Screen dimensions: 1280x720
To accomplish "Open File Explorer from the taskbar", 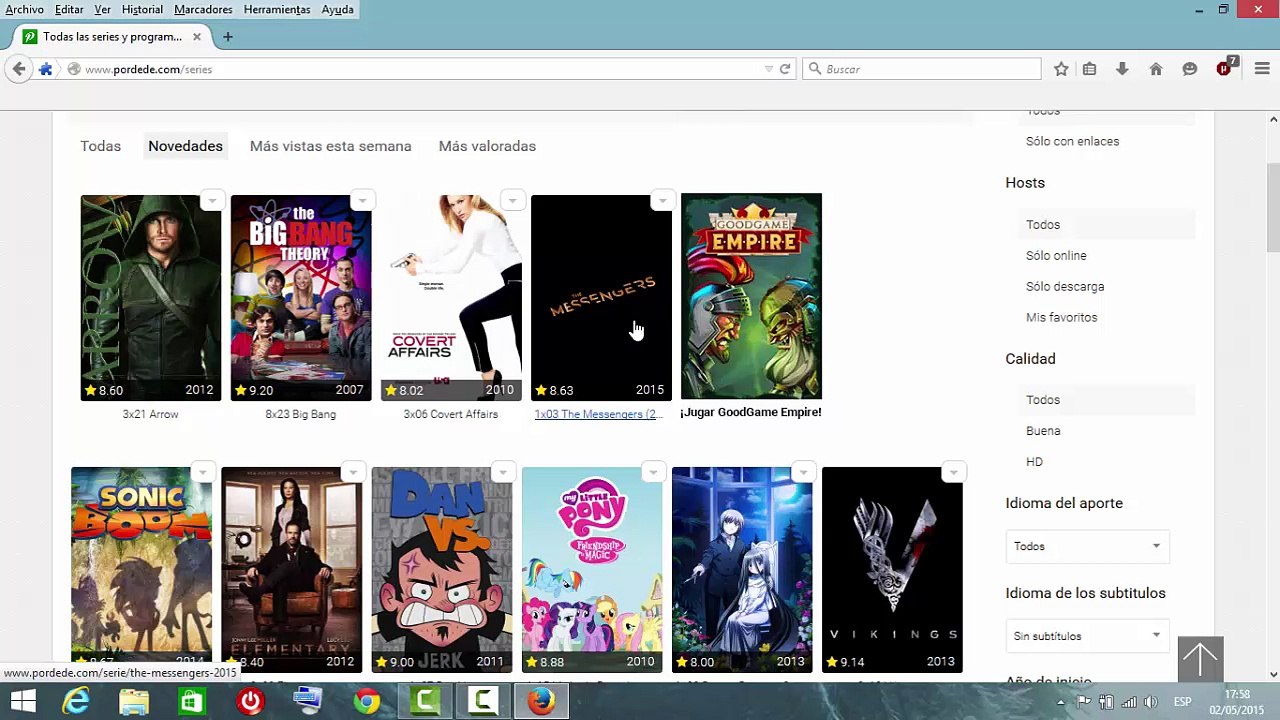I will pos(134,702).
